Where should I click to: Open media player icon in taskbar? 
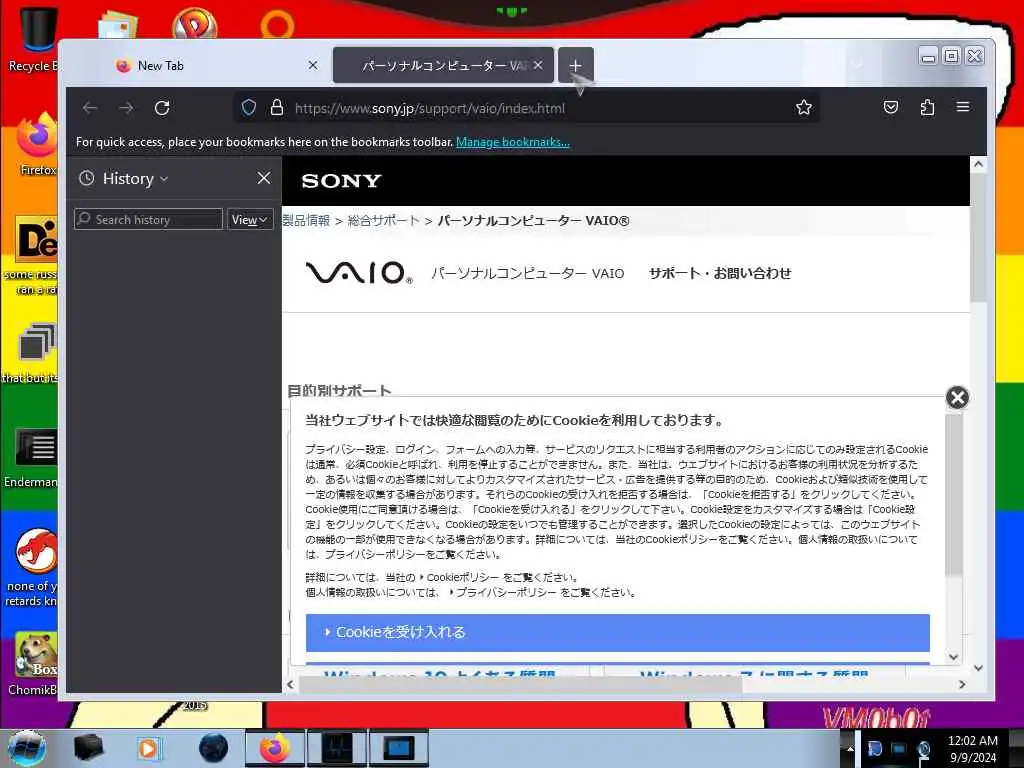(x=148, y=748)
